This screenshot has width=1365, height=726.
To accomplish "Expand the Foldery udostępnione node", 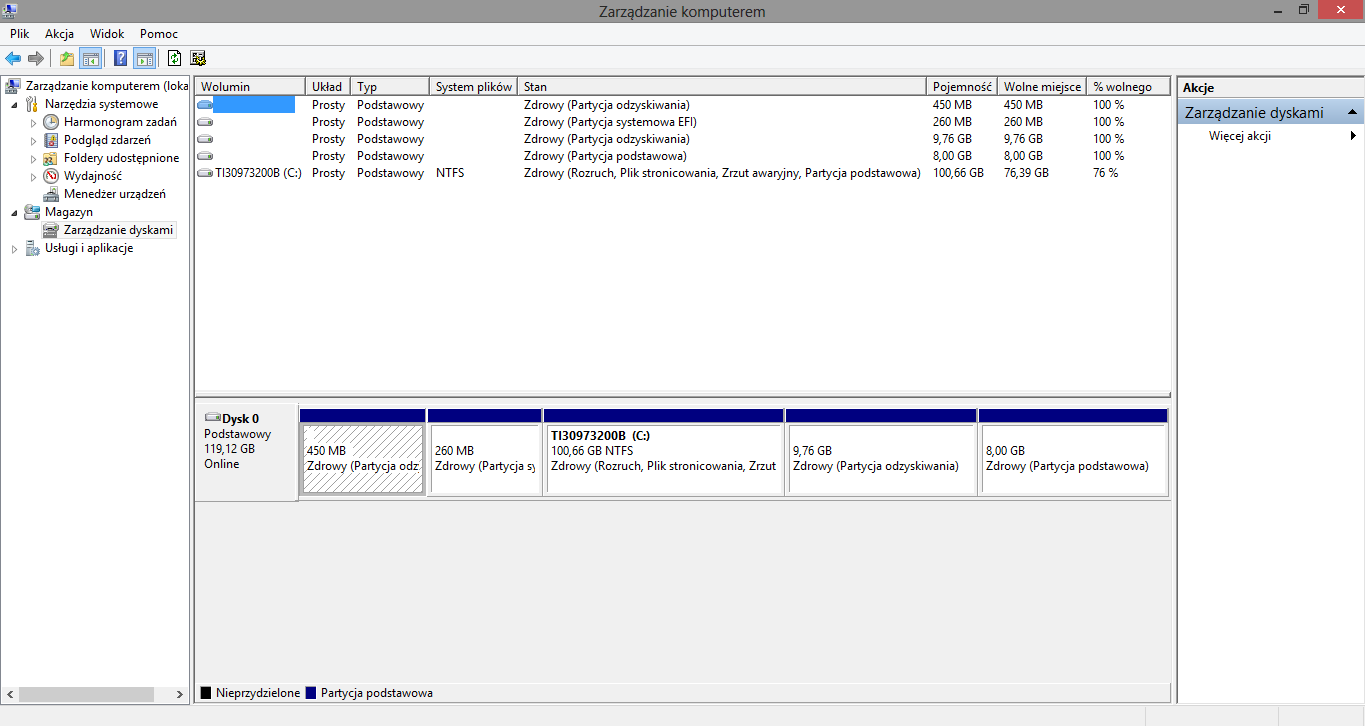I will (x=33, y=158).
